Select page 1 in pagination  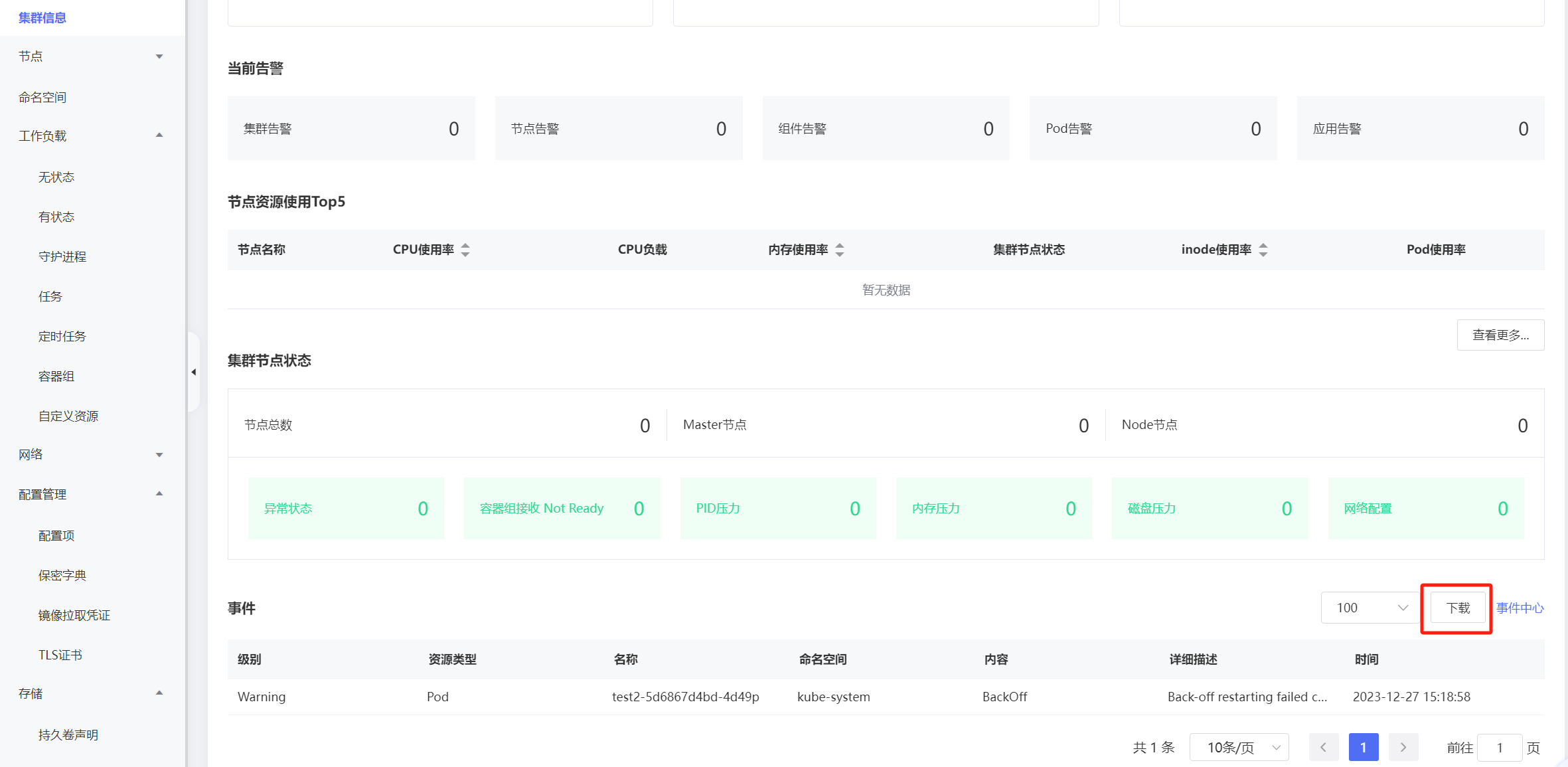(1363, 747)
